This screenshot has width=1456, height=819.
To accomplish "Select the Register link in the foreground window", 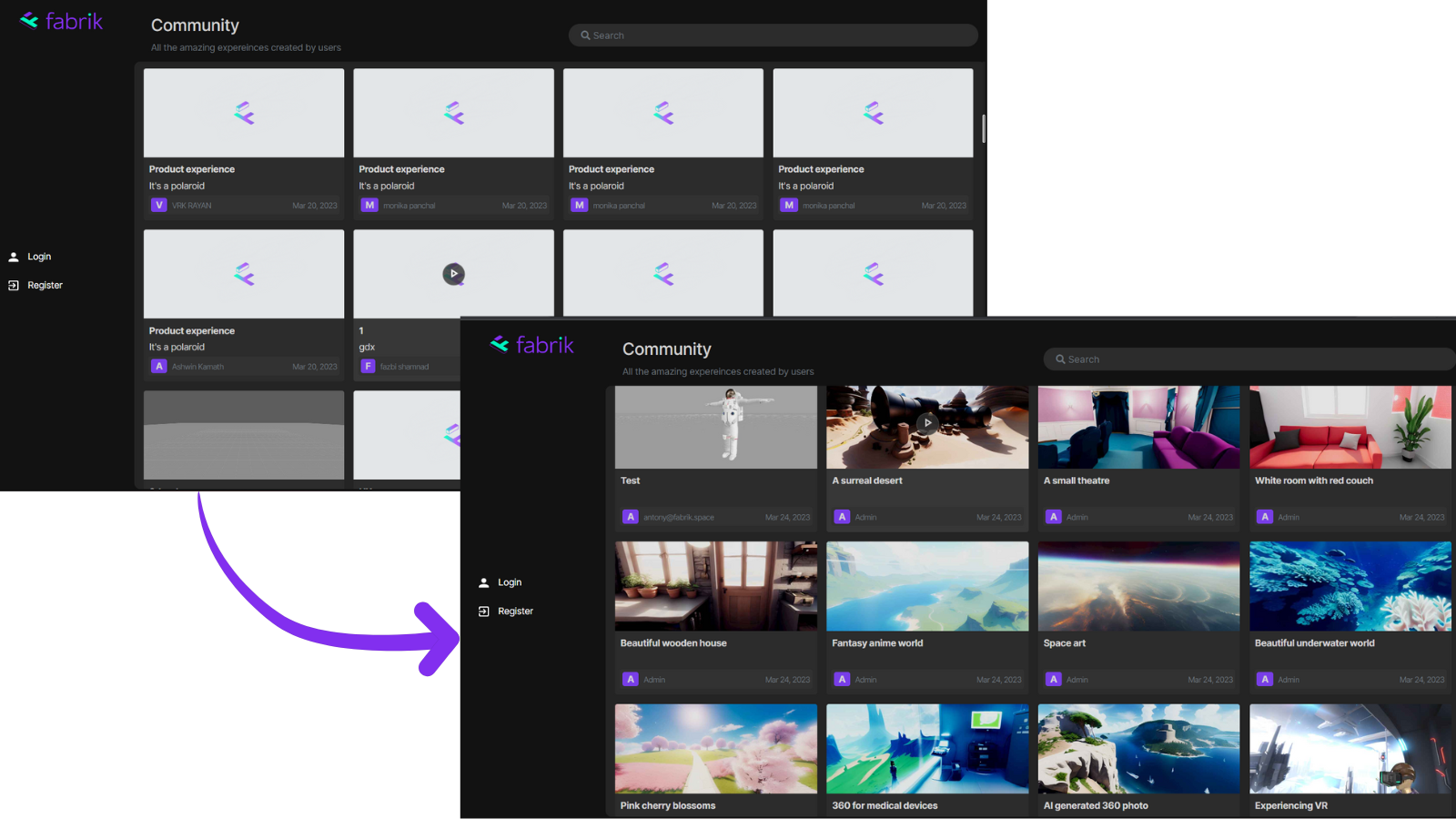I will tap(515, 612).
